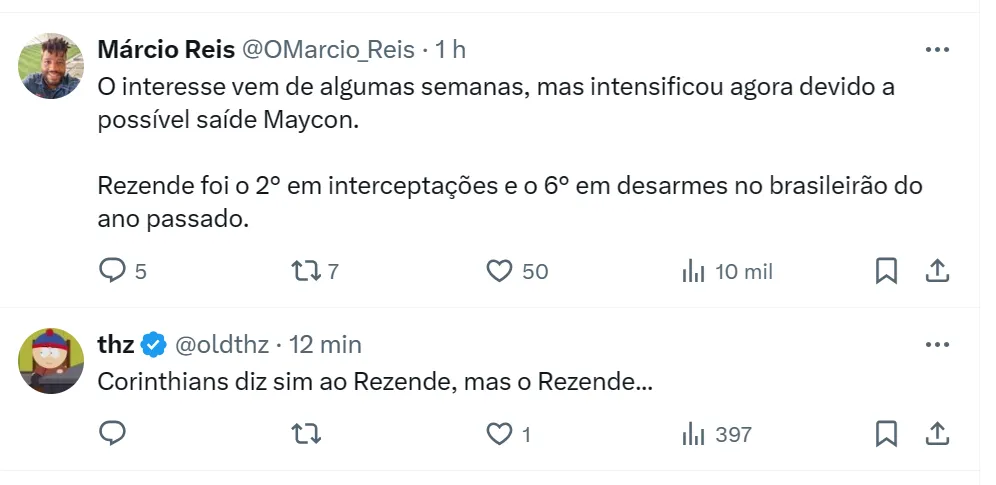
Task: Bookmark the thz tweet
Action: click(x=886, y=433)
